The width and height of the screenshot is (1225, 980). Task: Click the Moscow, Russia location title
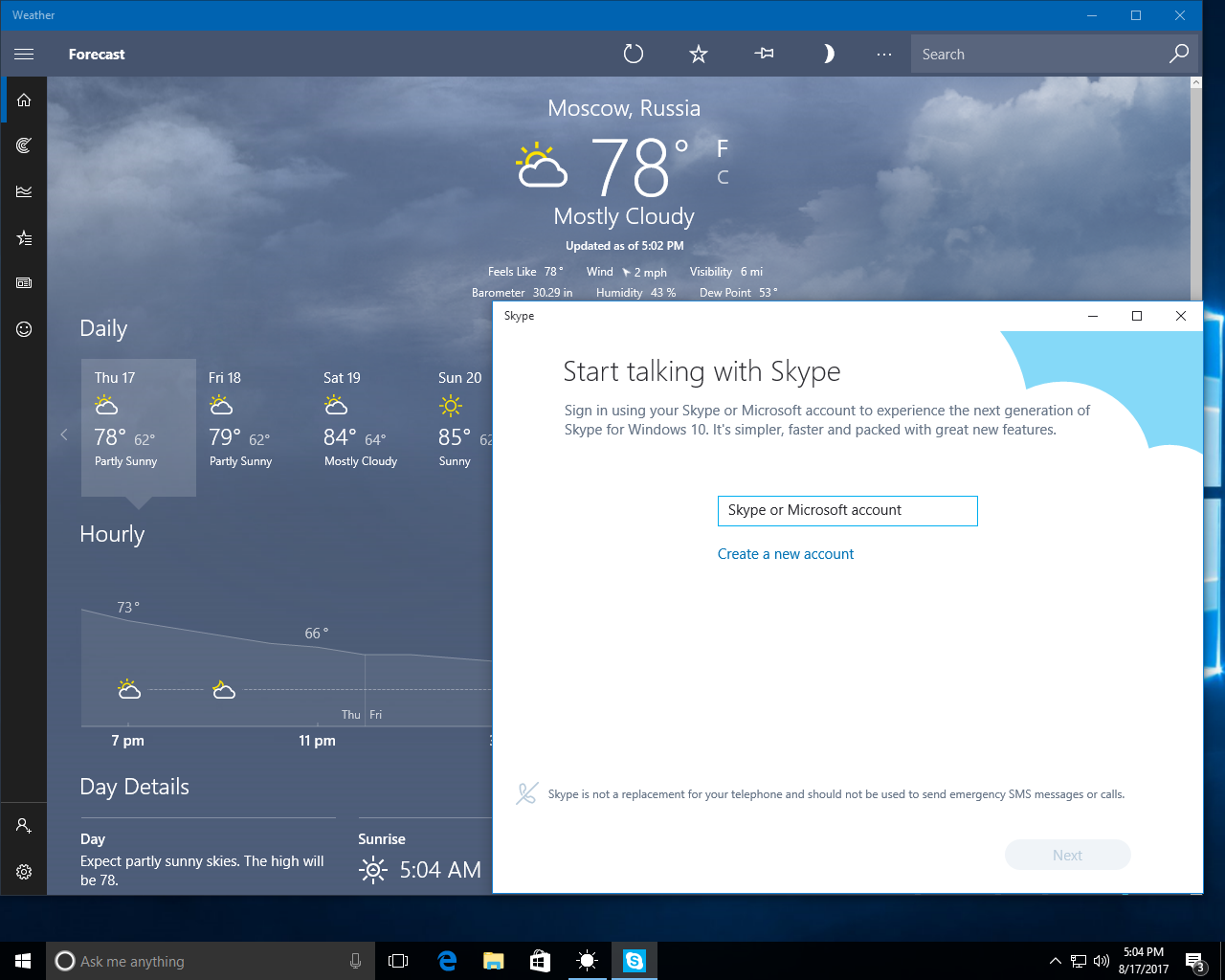624,108
